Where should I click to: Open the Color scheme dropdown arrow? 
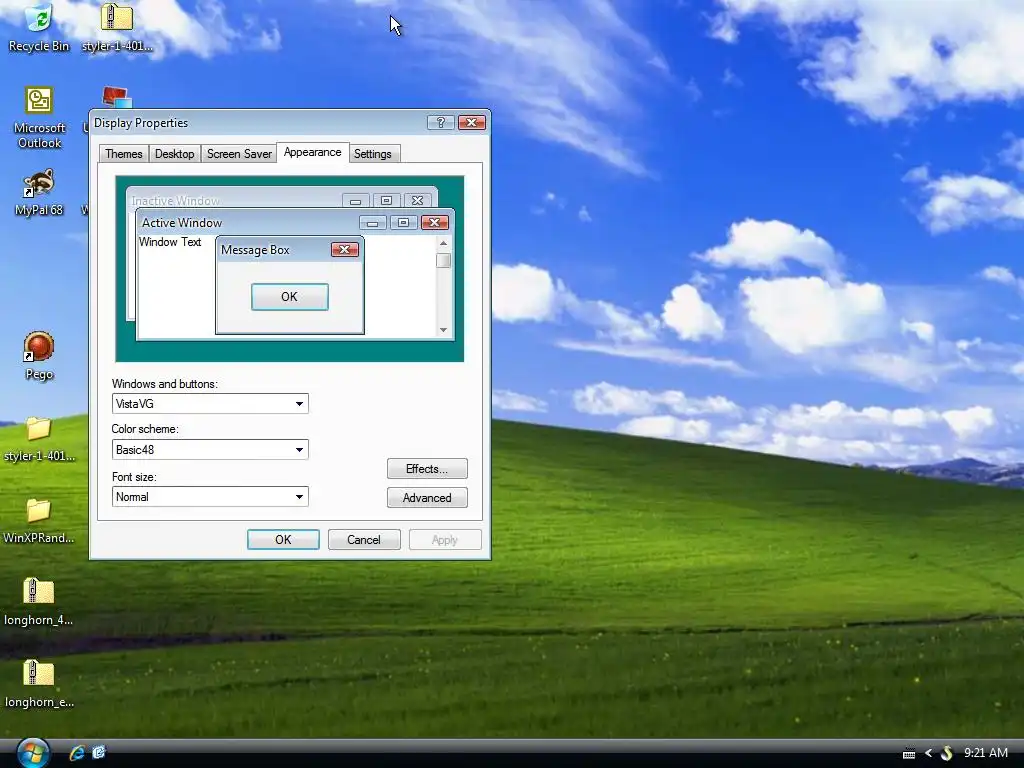299,449
